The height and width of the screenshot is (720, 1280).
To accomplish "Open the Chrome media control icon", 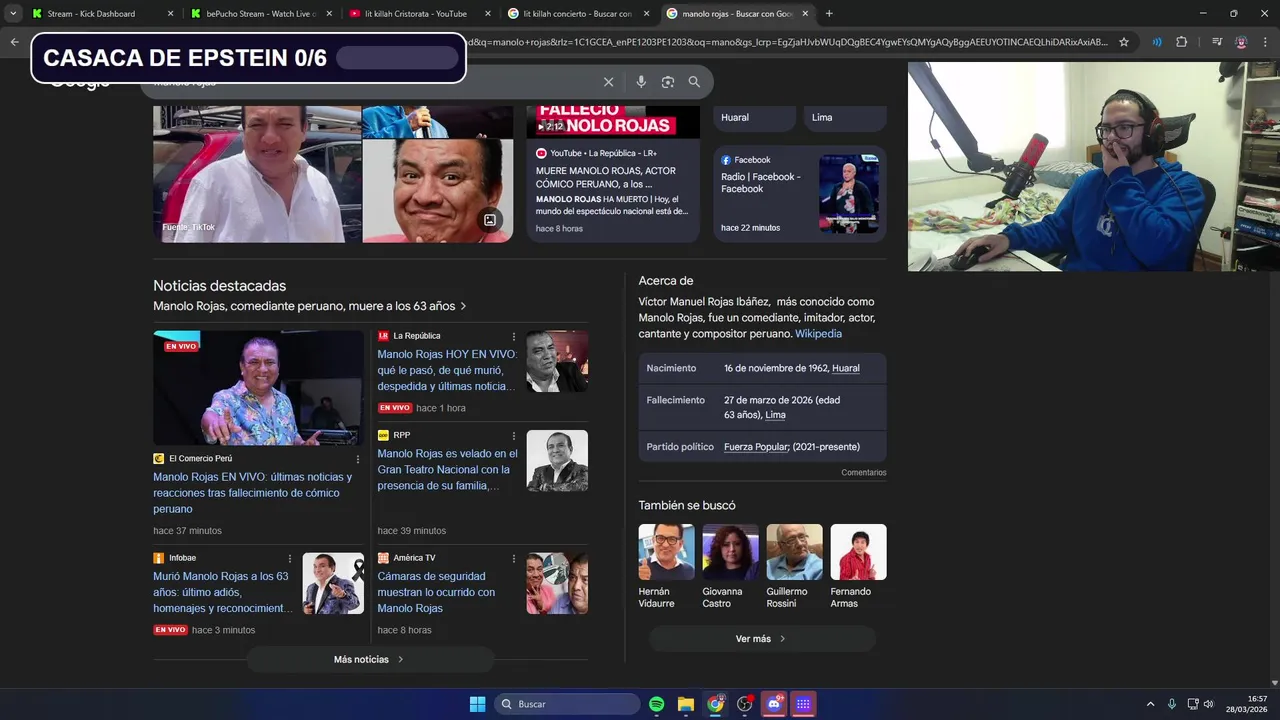I will click(1217, 42).
